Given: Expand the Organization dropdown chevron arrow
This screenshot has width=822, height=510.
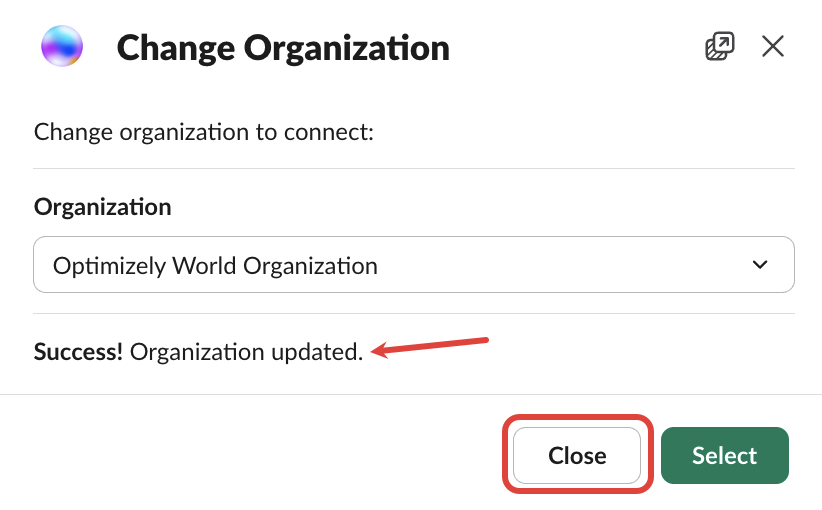Looking at the screenshot, I should [x=760, y=265].
